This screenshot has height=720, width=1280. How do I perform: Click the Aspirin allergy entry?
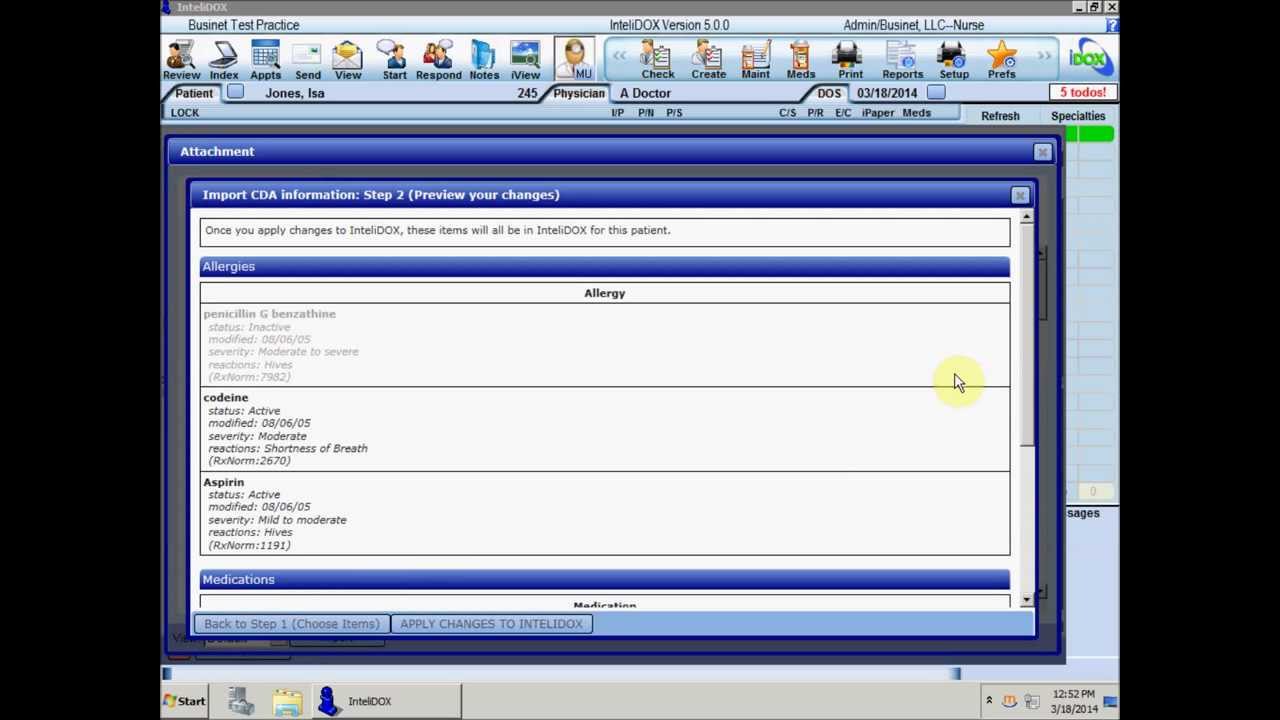click(x=604, y=513)
